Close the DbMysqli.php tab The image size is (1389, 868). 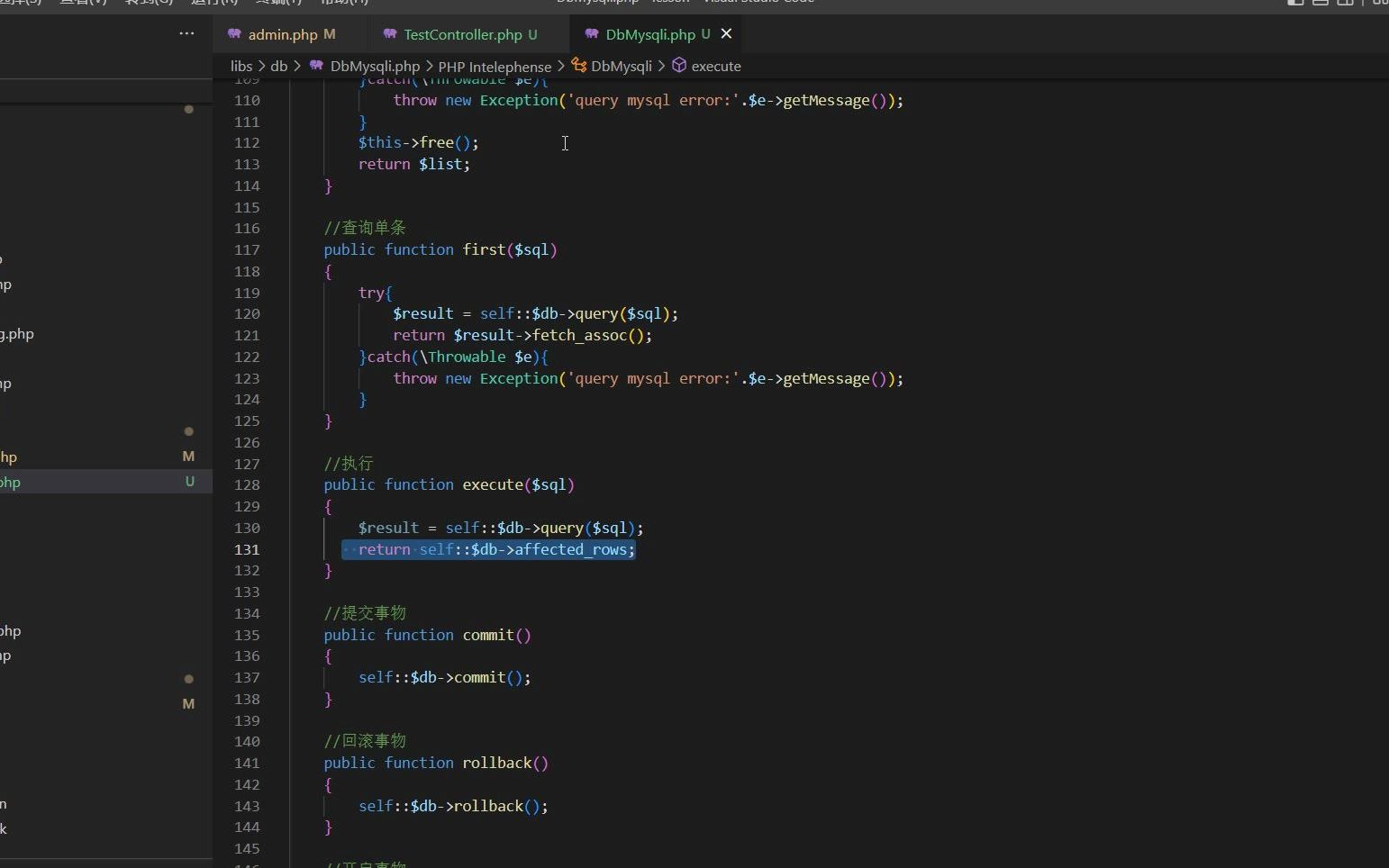click(726, 33)
